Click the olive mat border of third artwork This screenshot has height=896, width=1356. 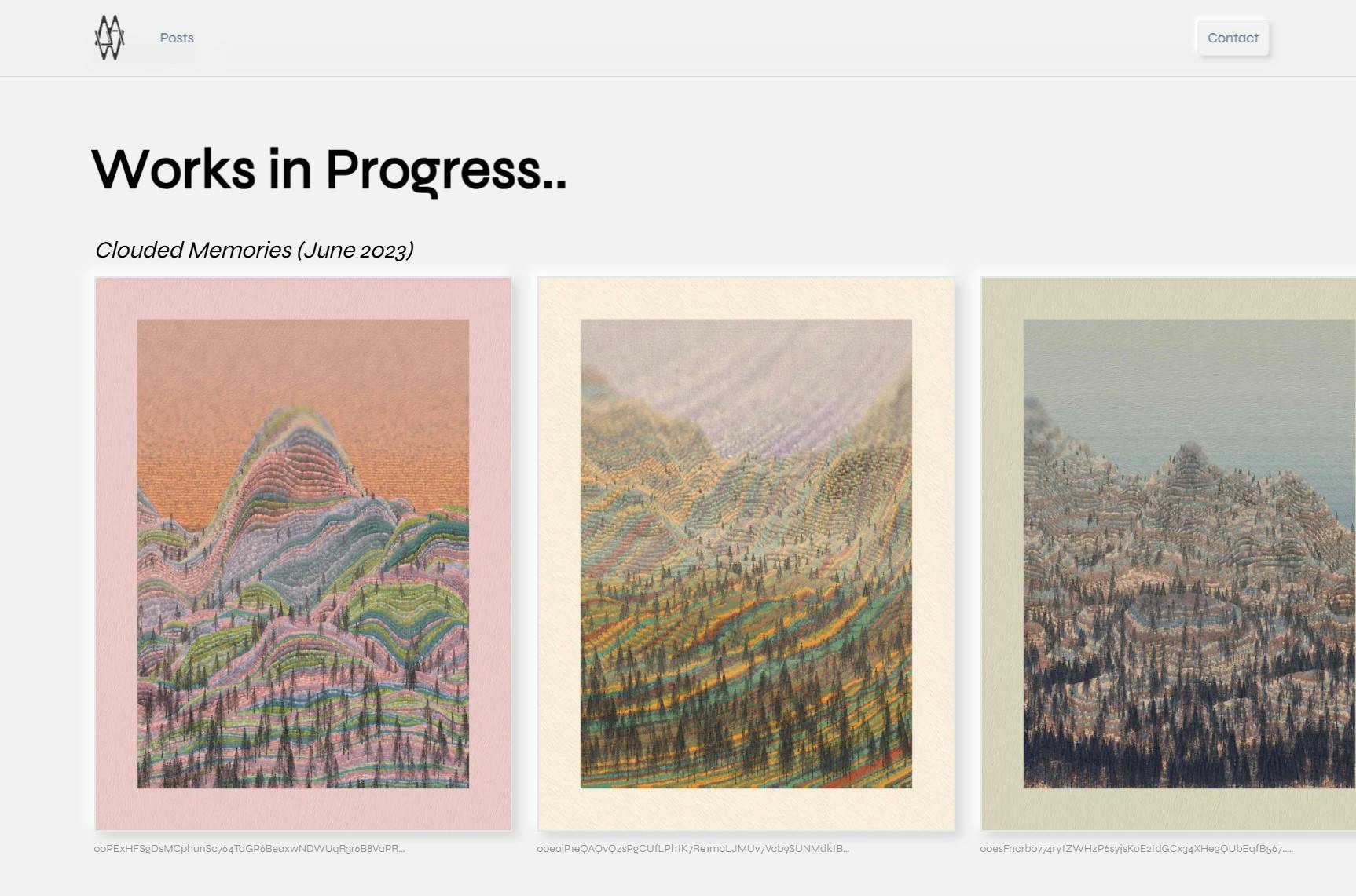click(1002, 554)
